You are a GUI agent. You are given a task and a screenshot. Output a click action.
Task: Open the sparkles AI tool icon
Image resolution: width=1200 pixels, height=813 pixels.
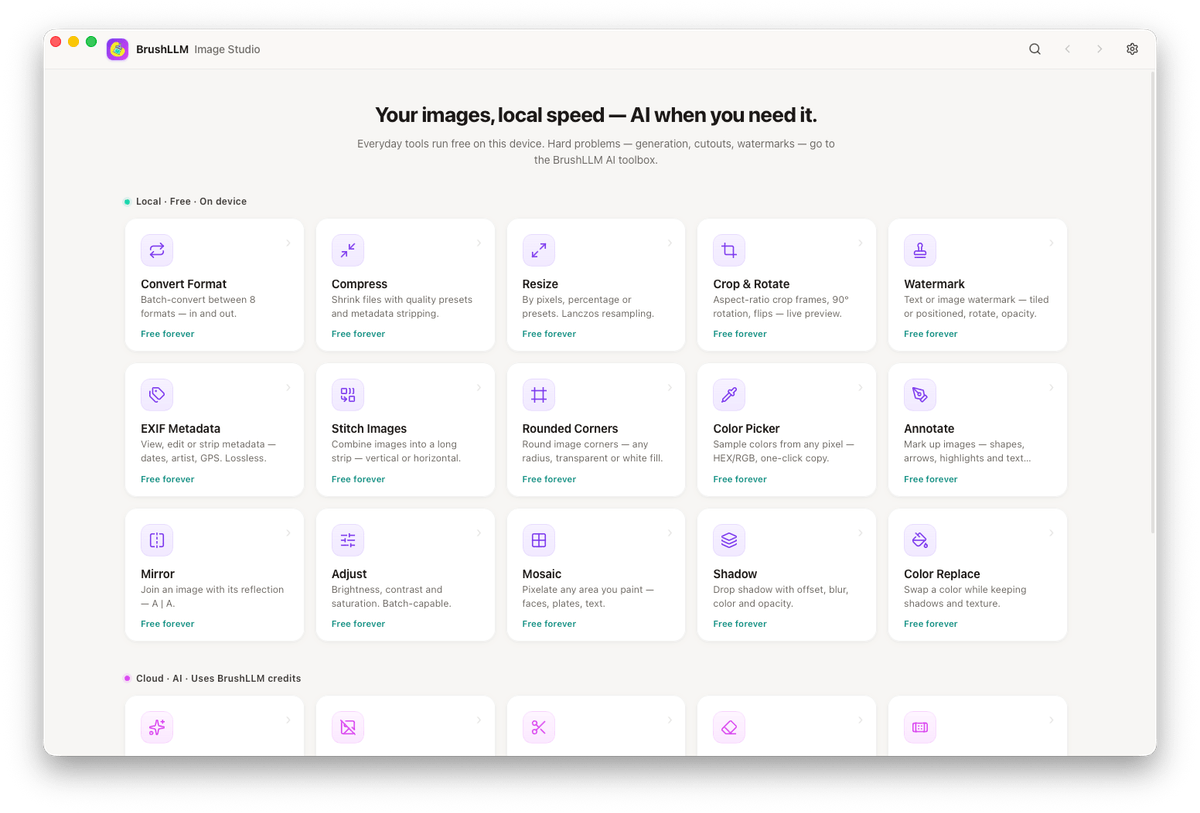click(x=157, y=727)
